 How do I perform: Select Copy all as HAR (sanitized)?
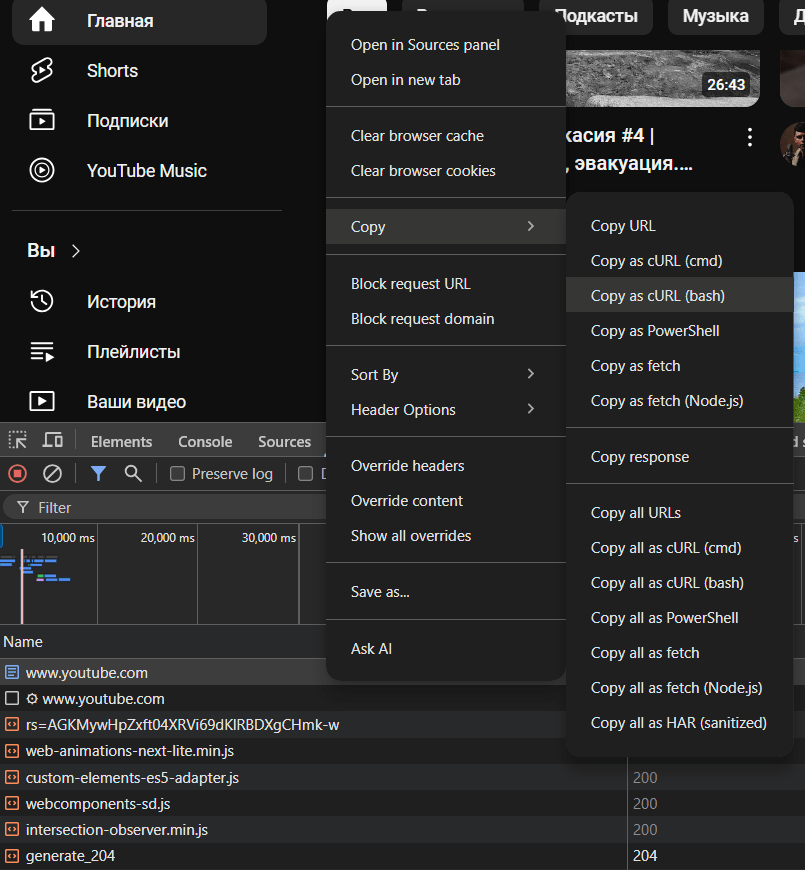[680, 722]
